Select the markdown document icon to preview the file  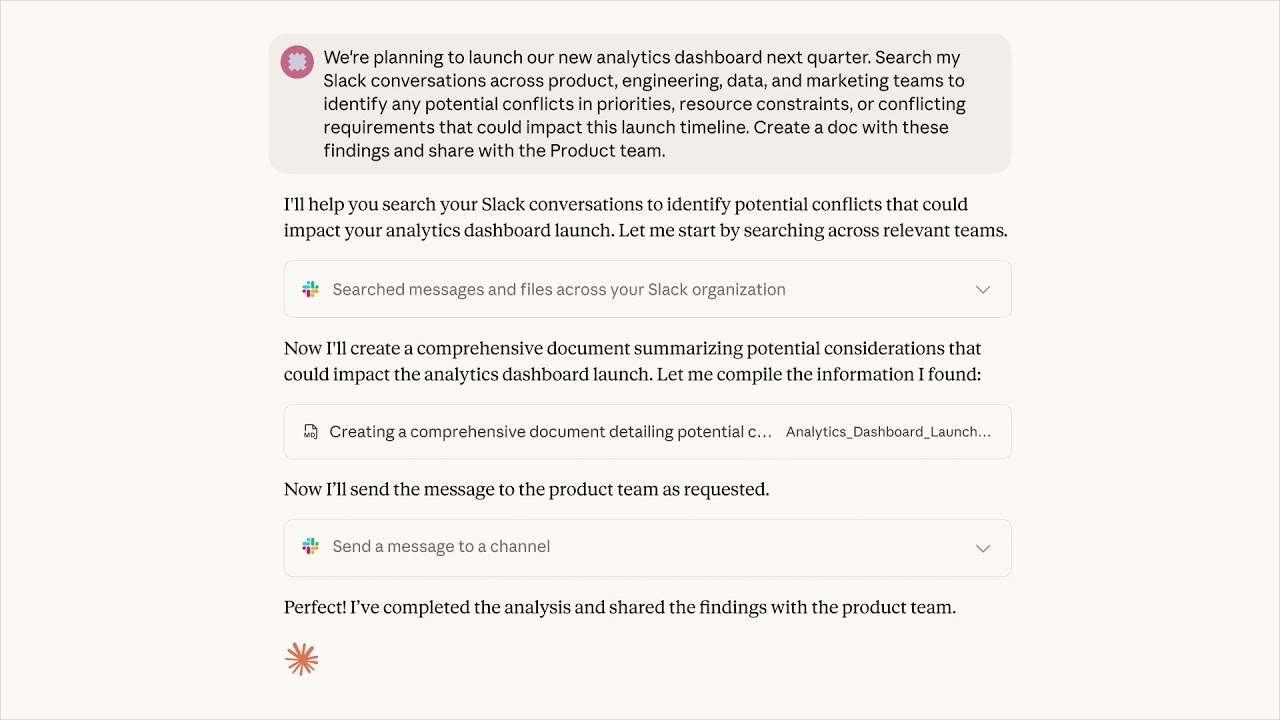coord(310,431)
